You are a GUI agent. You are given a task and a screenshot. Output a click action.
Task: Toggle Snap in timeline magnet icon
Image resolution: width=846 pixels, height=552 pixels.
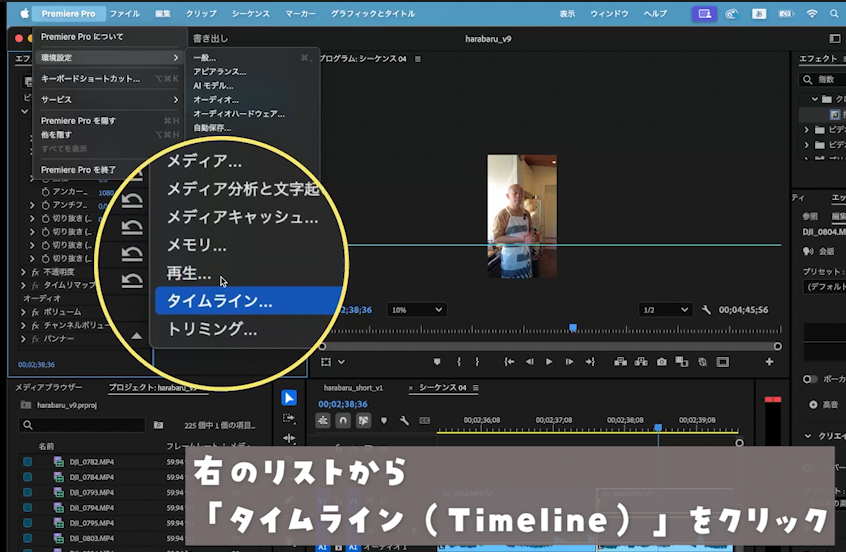pos(343,420)
